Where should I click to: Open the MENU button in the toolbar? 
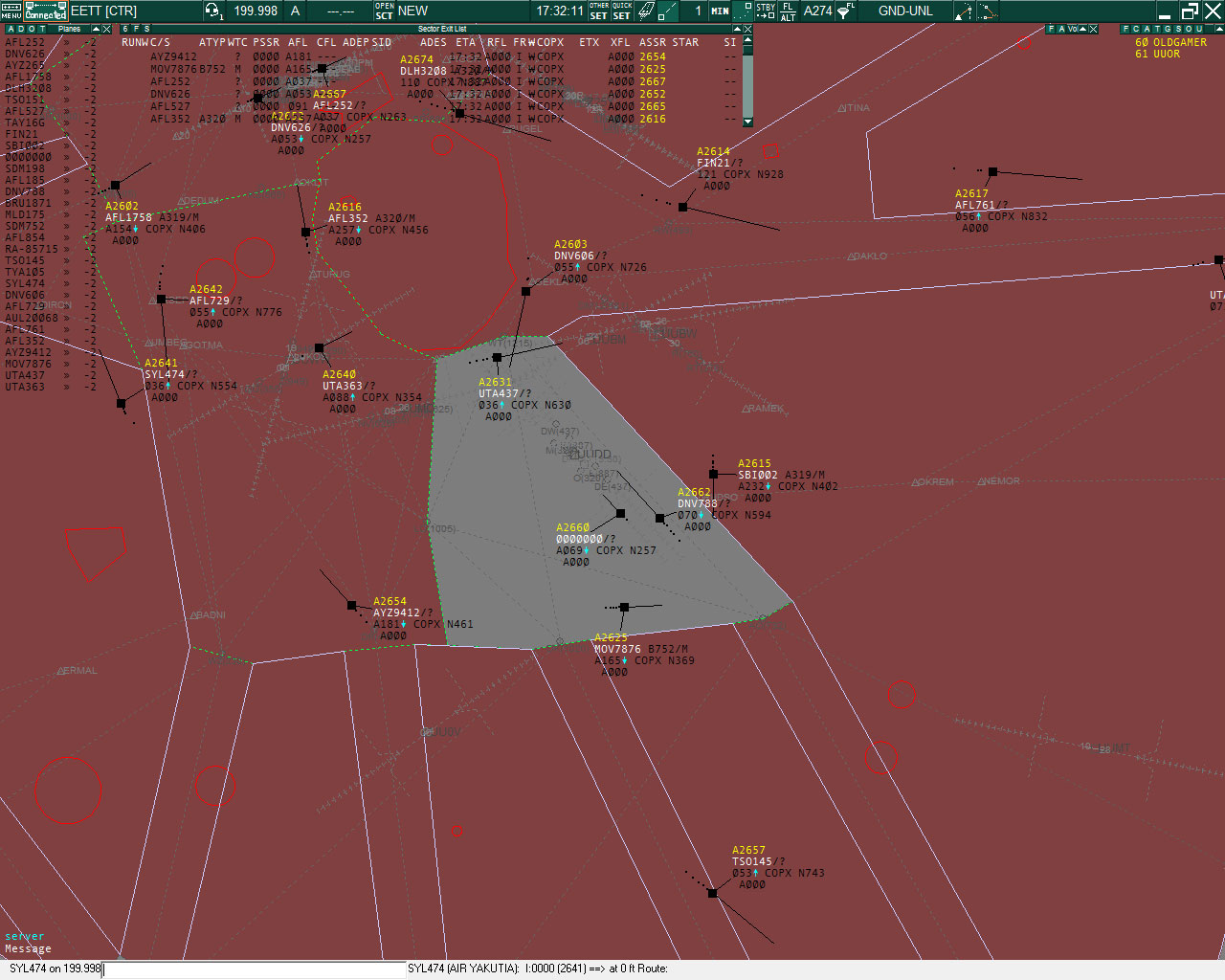point(11,11)
